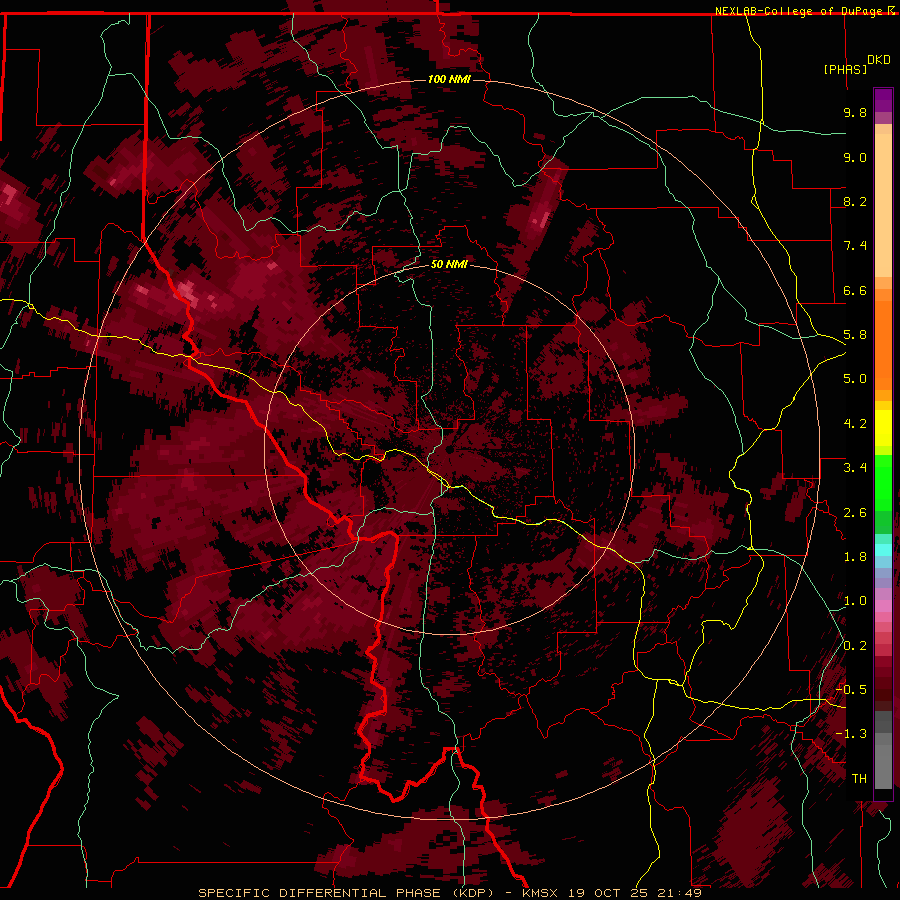The height and width of the screenshot is (900, 900).
Task: Click the 1.0 scale value
Action: pos(855,601)
